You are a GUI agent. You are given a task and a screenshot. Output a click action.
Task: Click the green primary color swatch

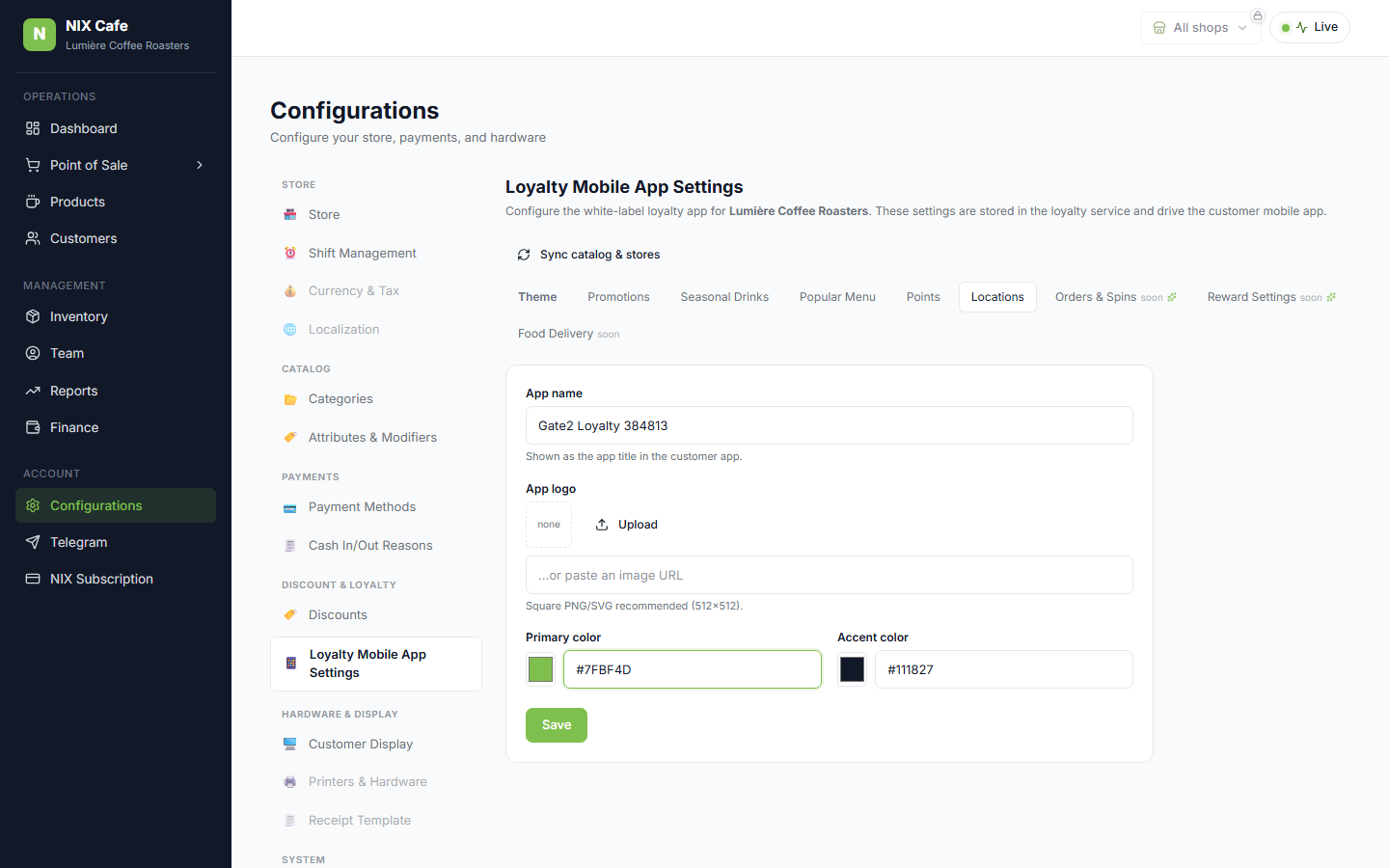541,669
